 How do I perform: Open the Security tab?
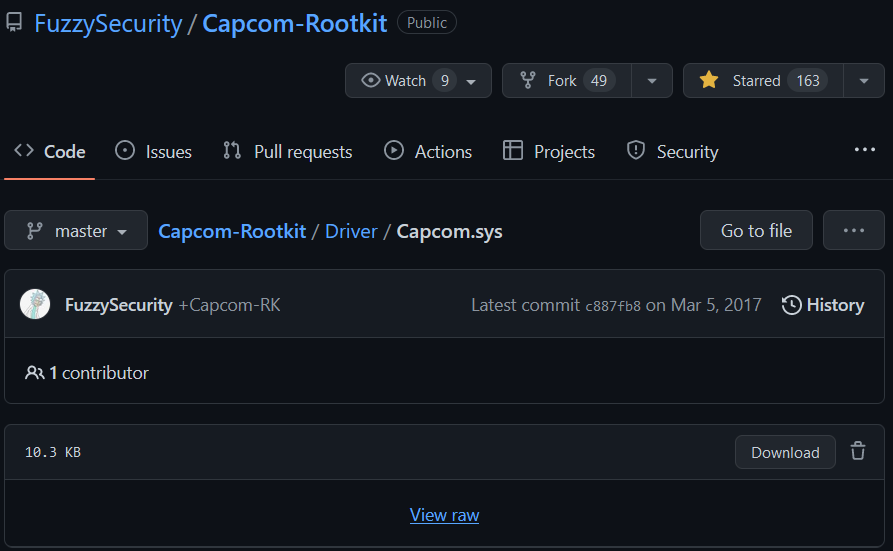click(673, 152)
